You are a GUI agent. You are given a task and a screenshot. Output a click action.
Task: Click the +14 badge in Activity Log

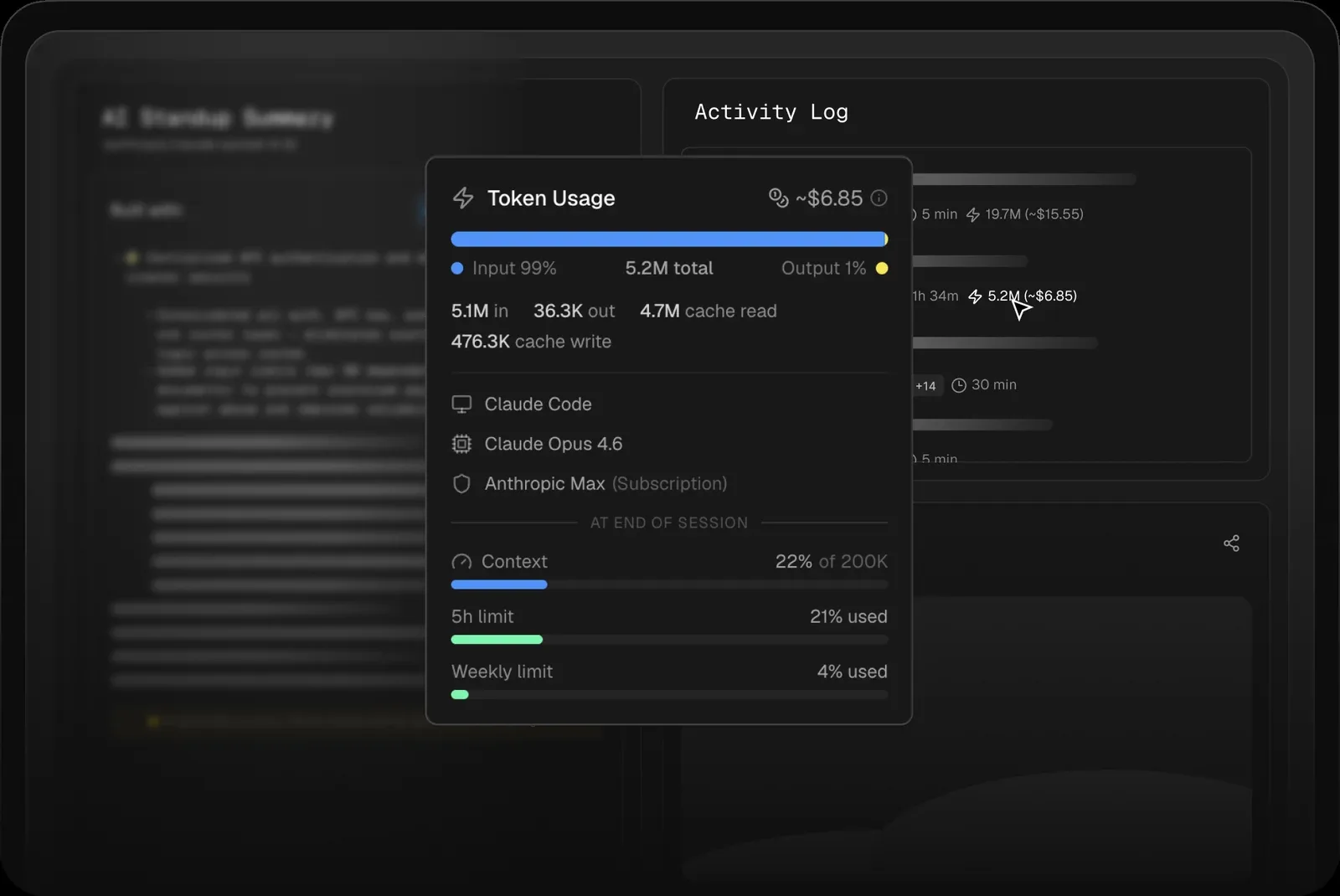pyautogui.click(x=925, y=386)
